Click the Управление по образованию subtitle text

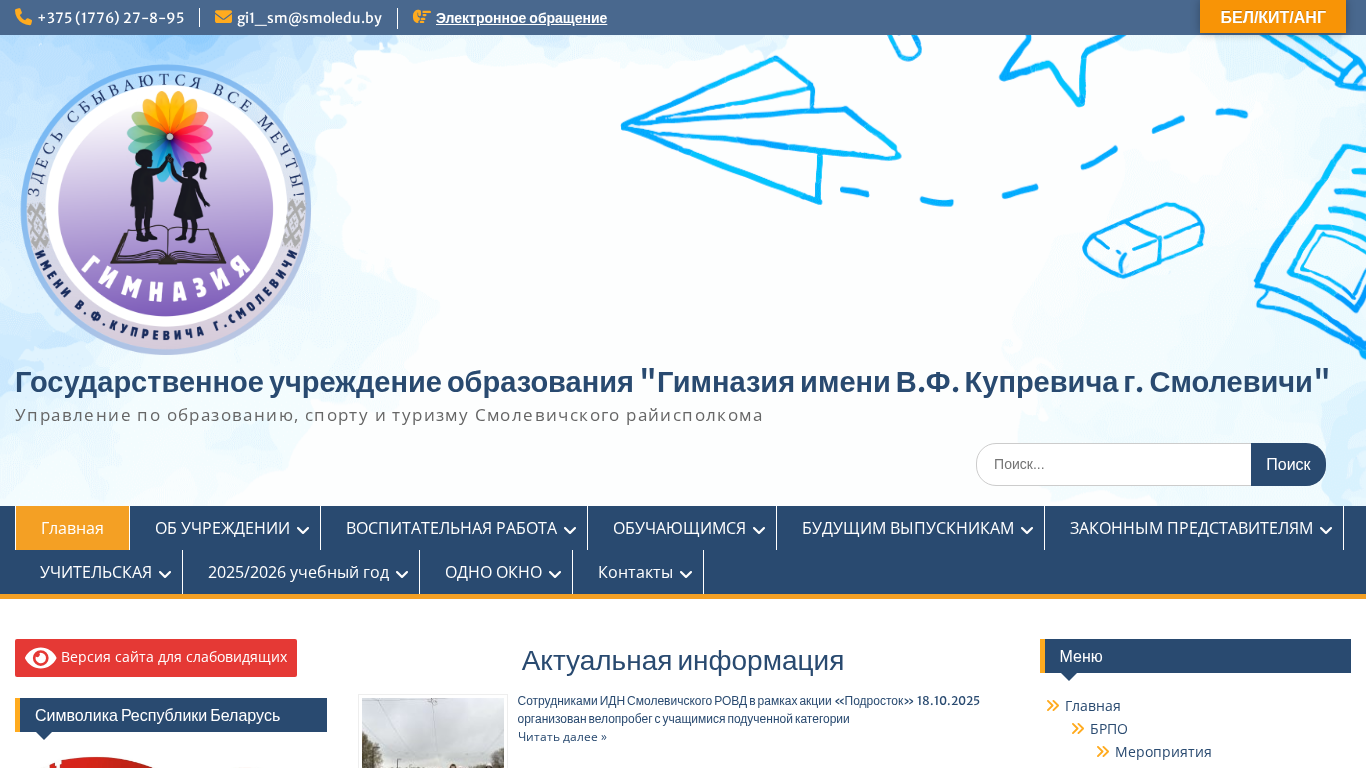(x=389, y=415)
